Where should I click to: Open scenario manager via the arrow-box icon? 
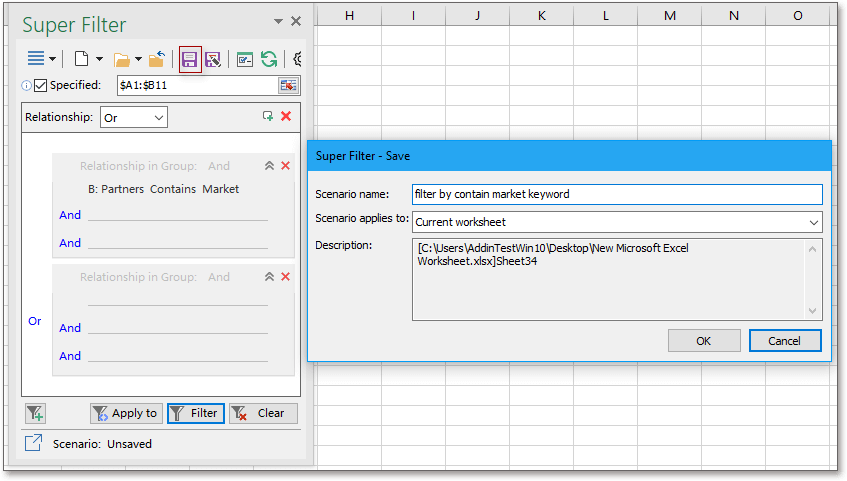(x=33, y=443)
